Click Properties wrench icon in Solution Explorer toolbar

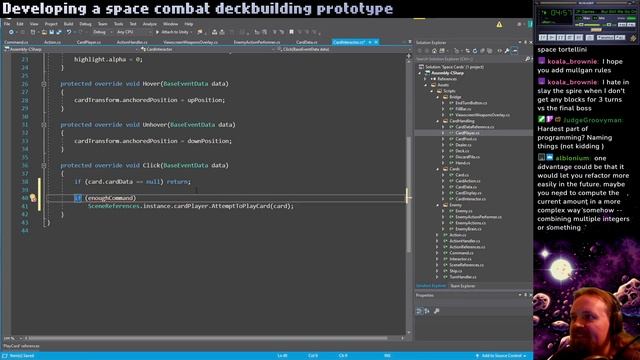507,51
